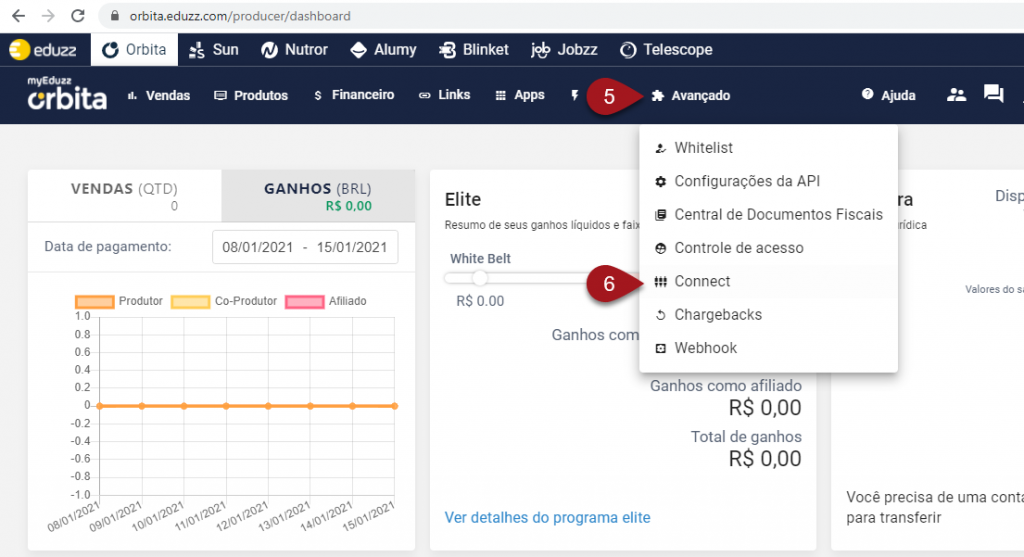This screenshot has width=1024, height=557.
Task: Click the Eduzz brand logo
Action: point(45,49)
